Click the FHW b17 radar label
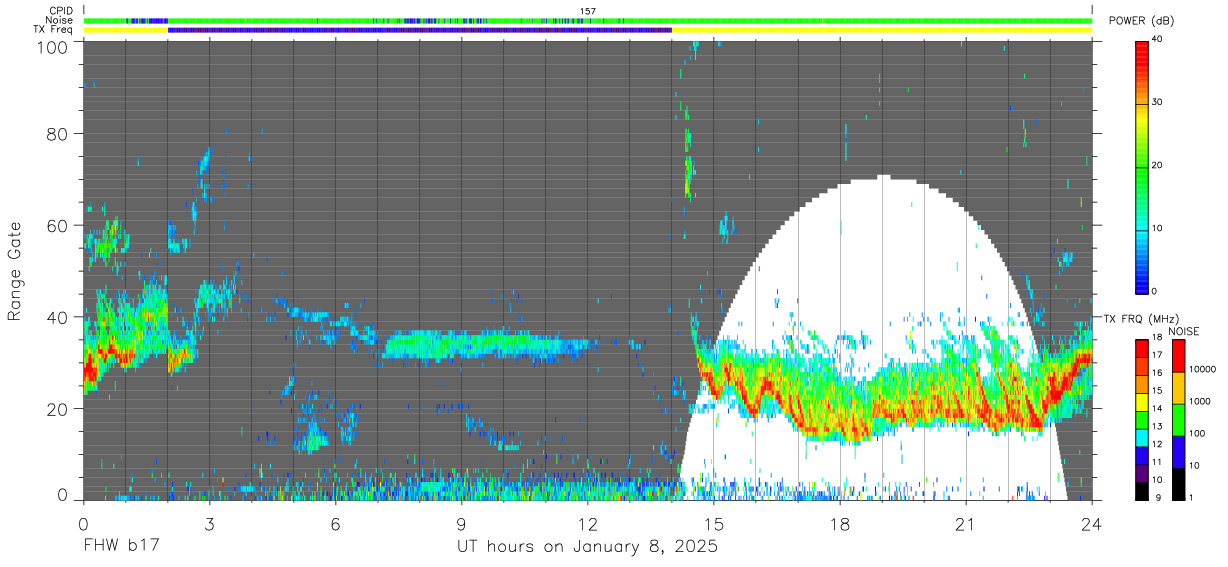 (121, 547)
